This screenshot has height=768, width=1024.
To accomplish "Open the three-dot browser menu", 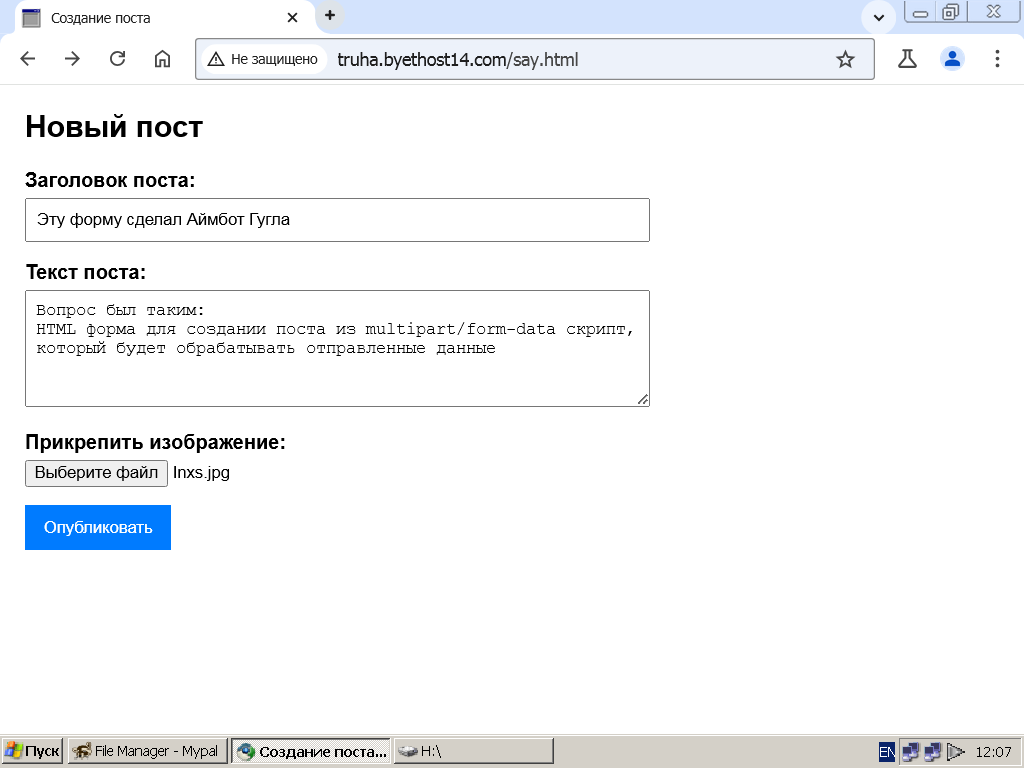I will [997, 59].
